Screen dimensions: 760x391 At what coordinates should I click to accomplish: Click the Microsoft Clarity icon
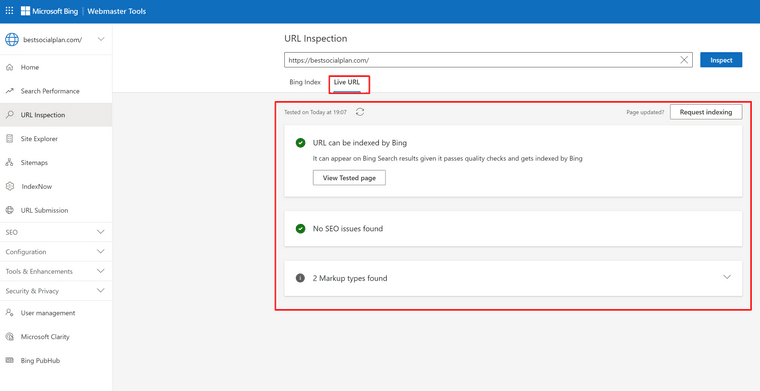9,337
